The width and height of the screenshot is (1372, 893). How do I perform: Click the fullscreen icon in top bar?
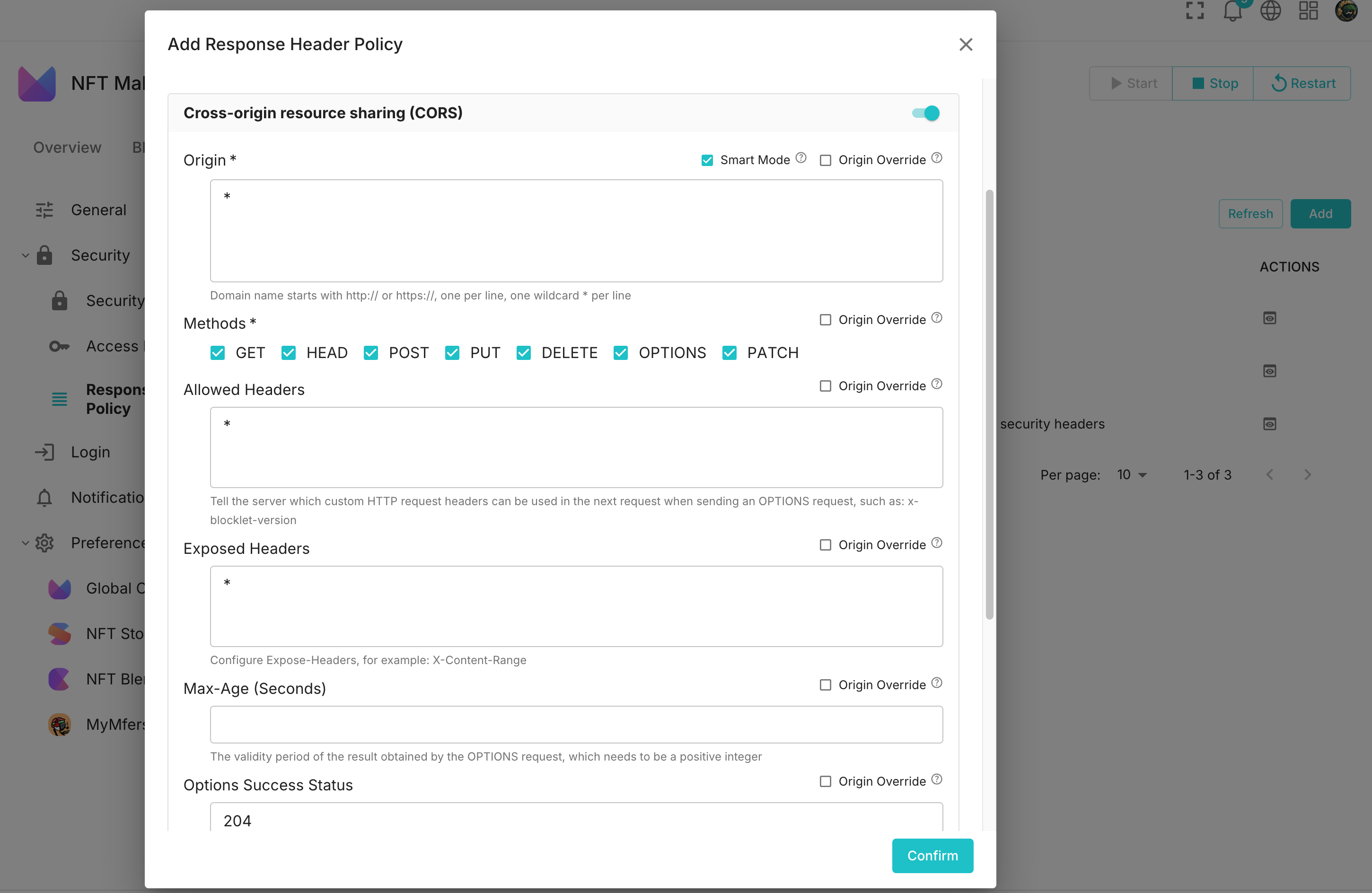point(1195,10)
